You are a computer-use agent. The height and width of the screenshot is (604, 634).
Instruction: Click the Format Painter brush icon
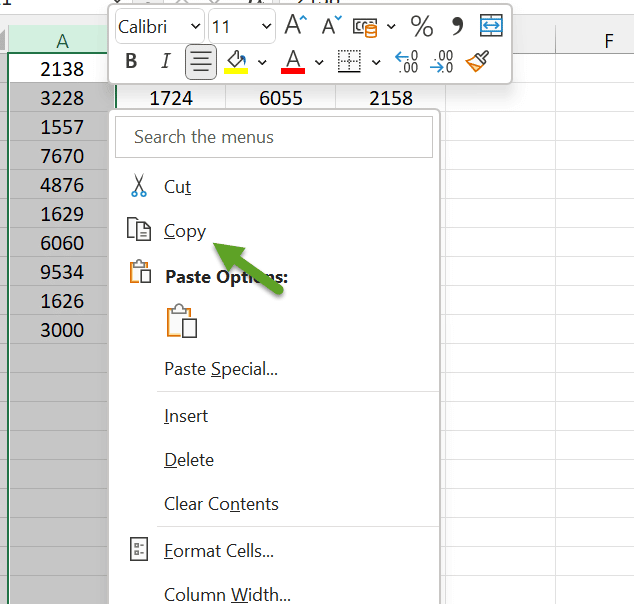(477, 61)
